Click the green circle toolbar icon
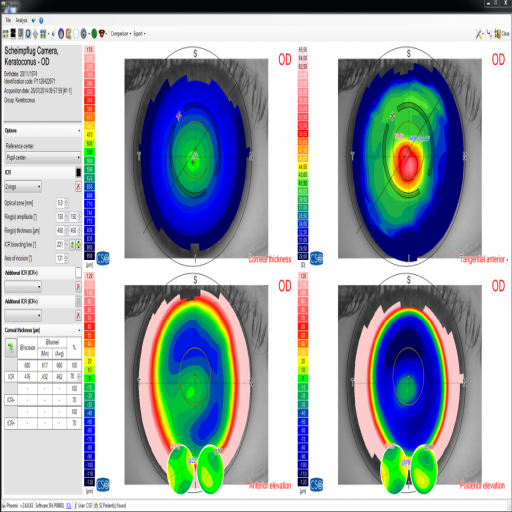 coord(94,33)
